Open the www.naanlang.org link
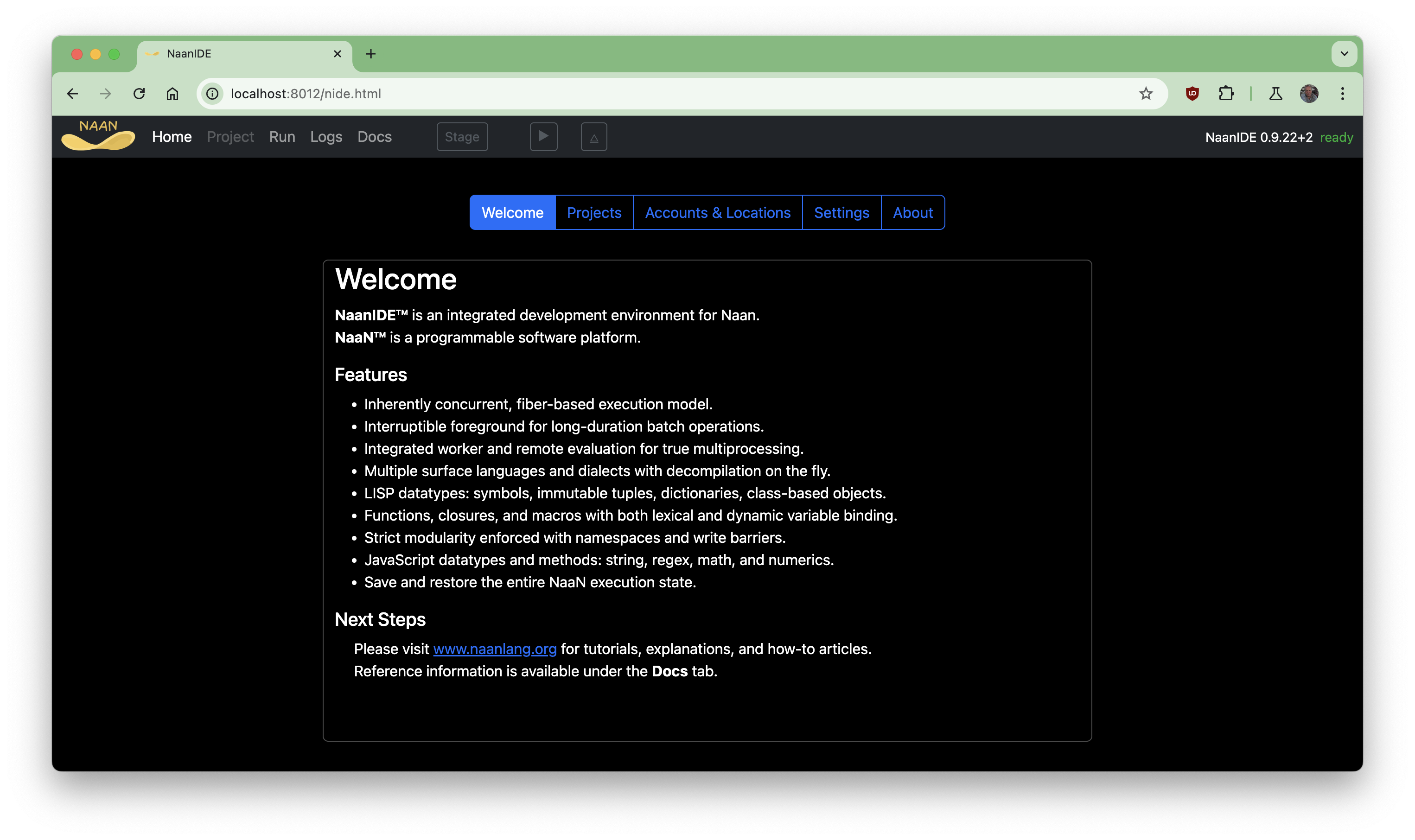 click(495, 649)
